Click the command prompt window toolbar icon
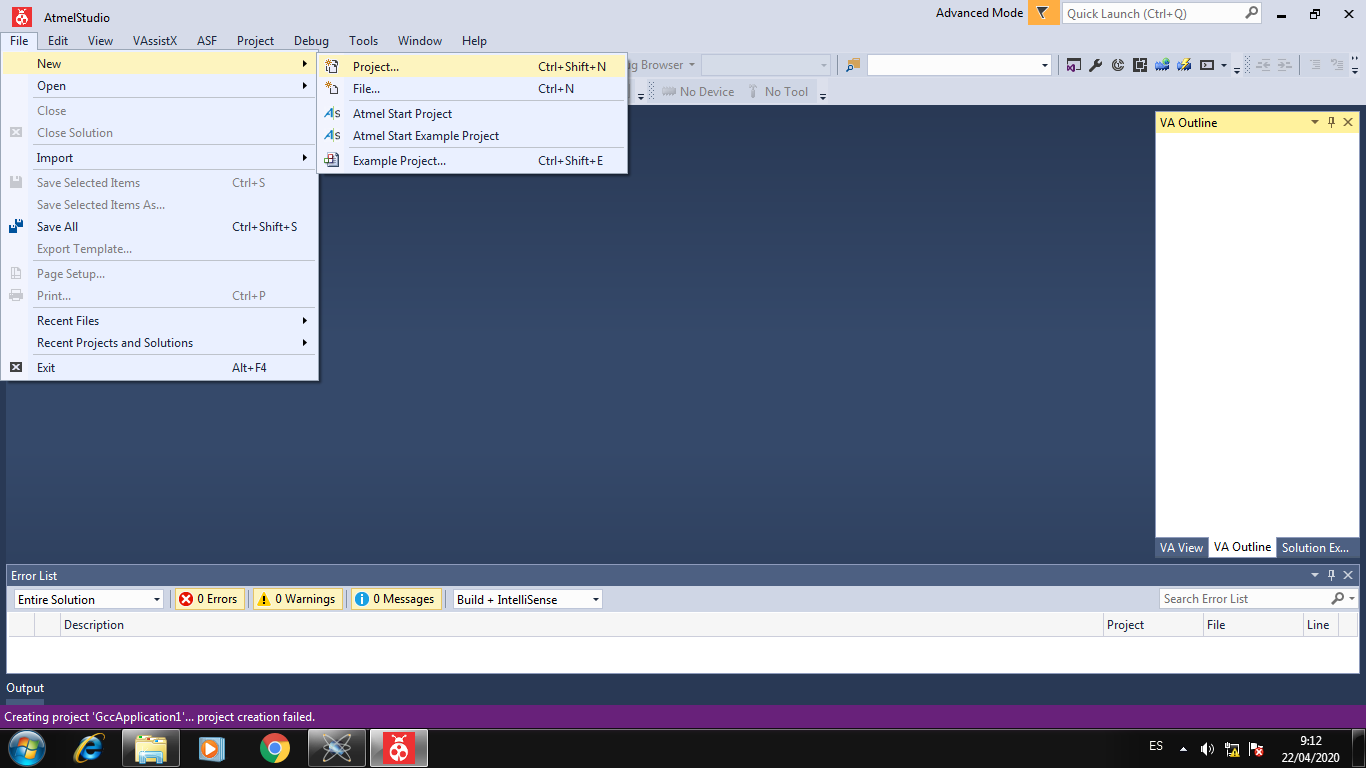This screenshot has width=1366, height=768. coord(1207,65)
